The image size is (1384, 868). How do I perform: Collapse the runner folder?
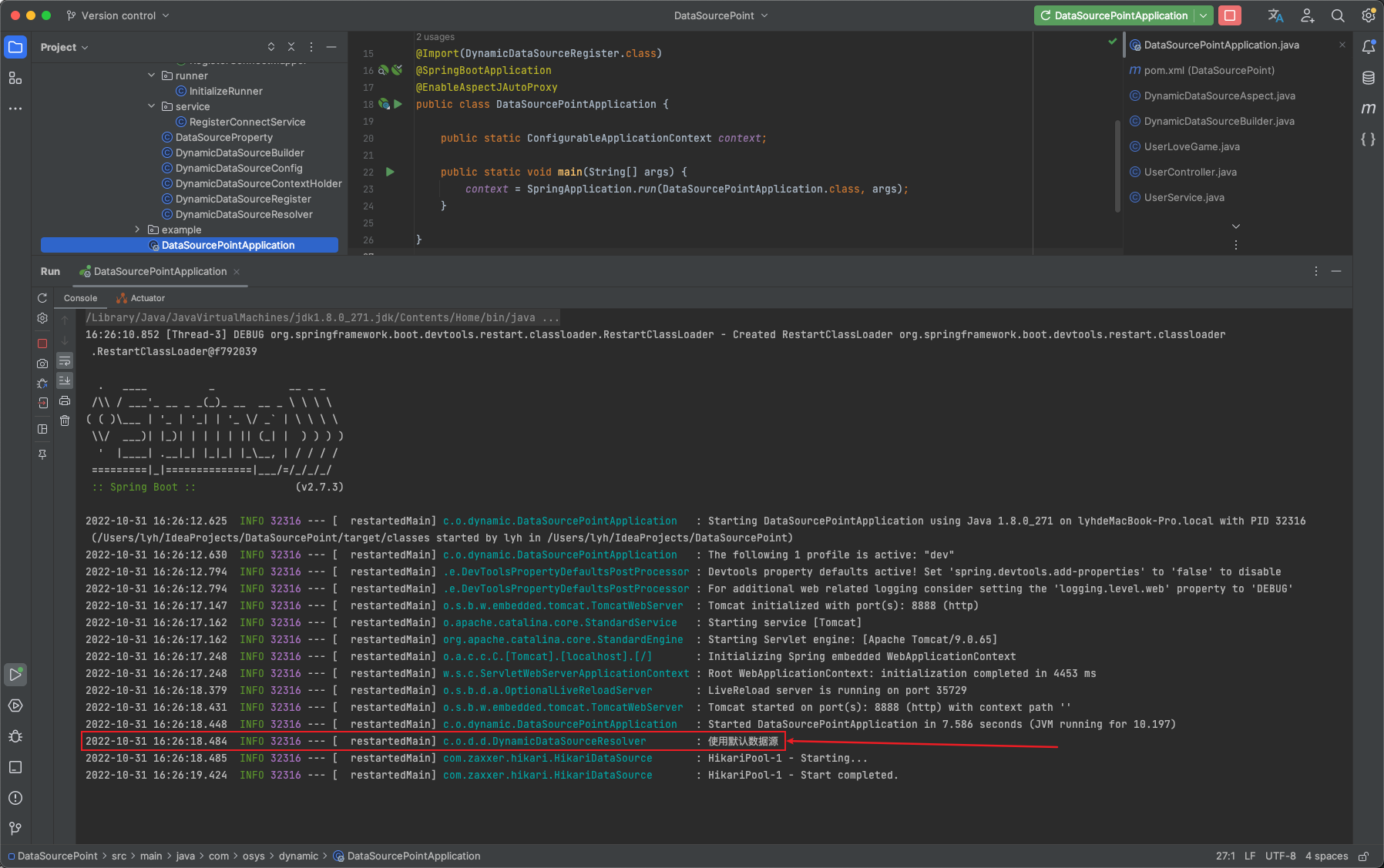(x=152, y=75)
